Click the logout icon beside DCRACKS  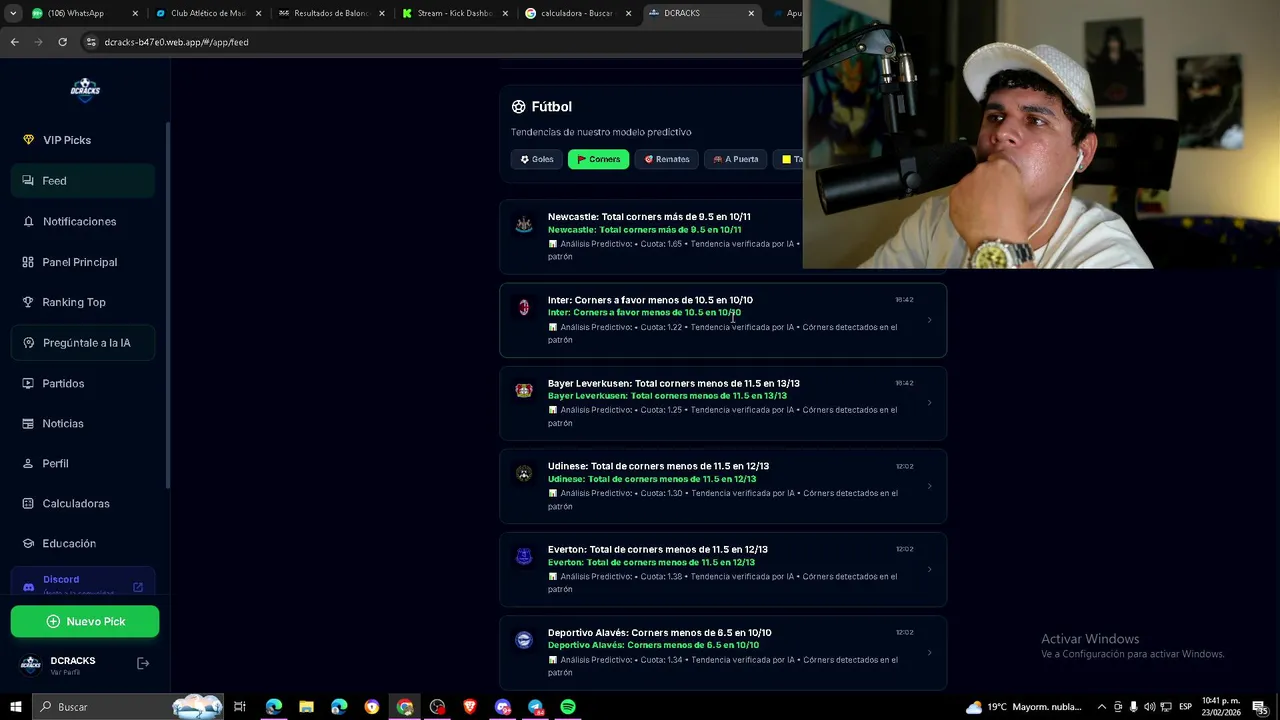tap(143, 663)
